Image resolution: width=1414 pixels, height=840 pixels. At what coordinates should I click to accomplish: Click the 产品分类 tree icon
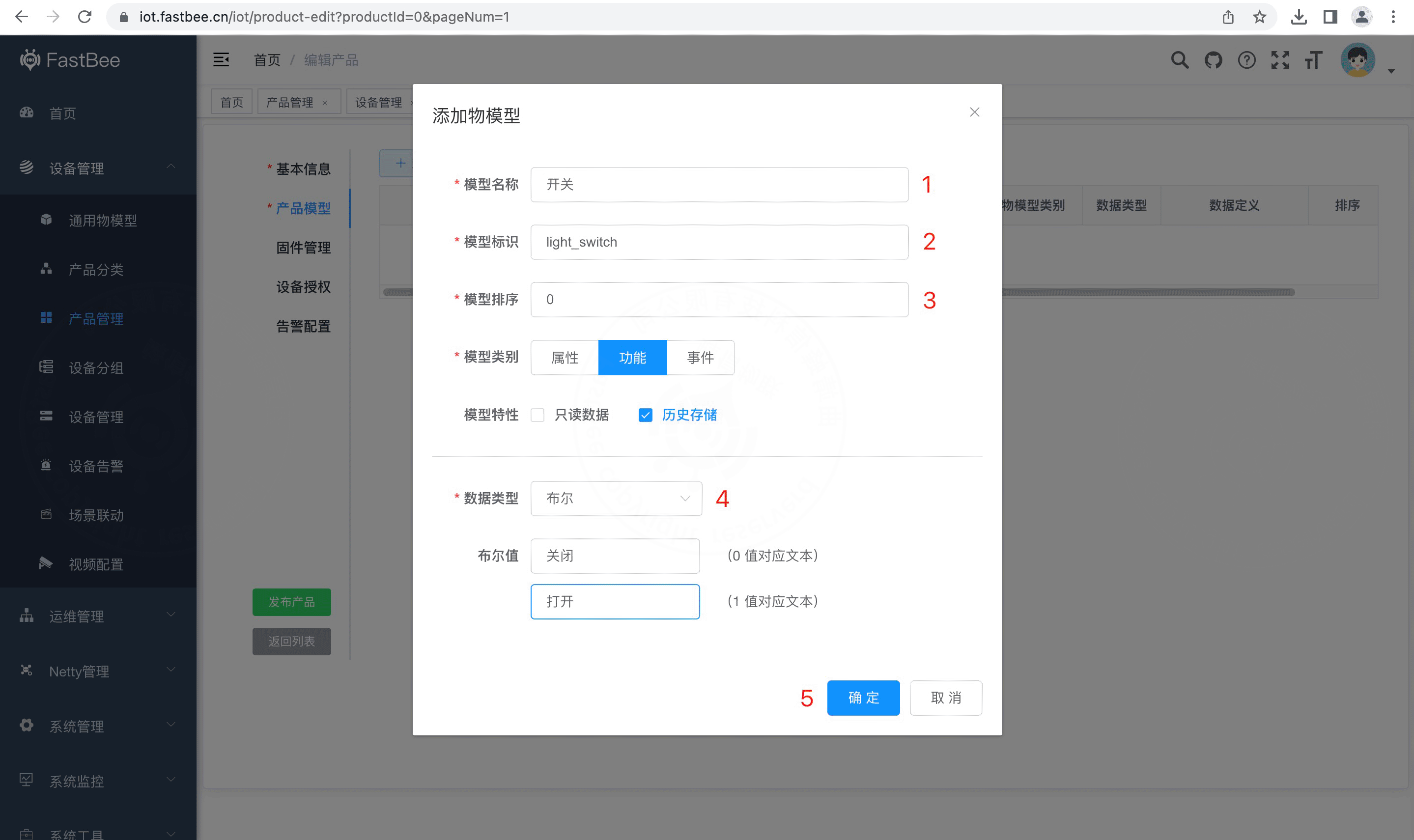click(x=46, y=269)
